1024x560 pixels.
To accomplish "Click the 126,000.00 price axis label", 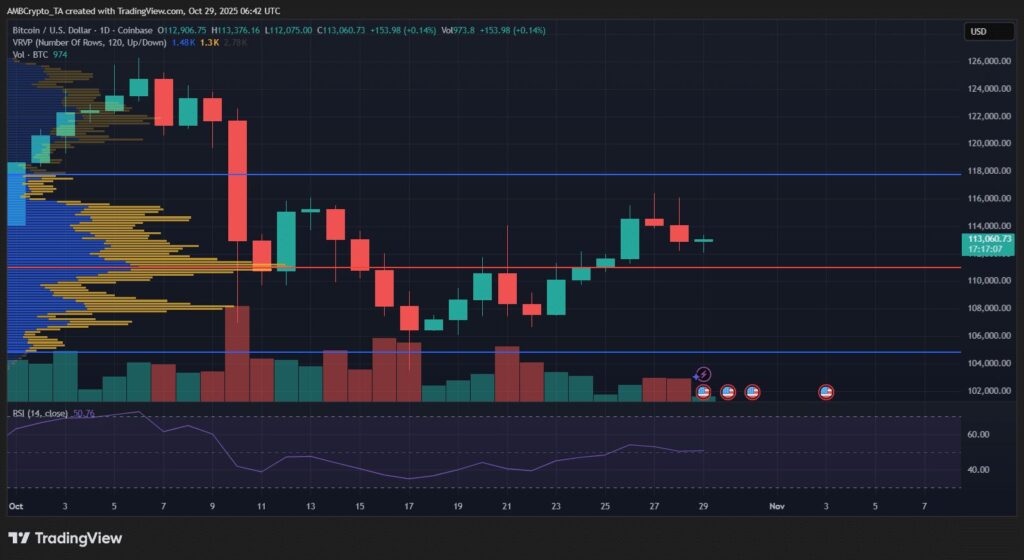I will [x=990, y=61].
